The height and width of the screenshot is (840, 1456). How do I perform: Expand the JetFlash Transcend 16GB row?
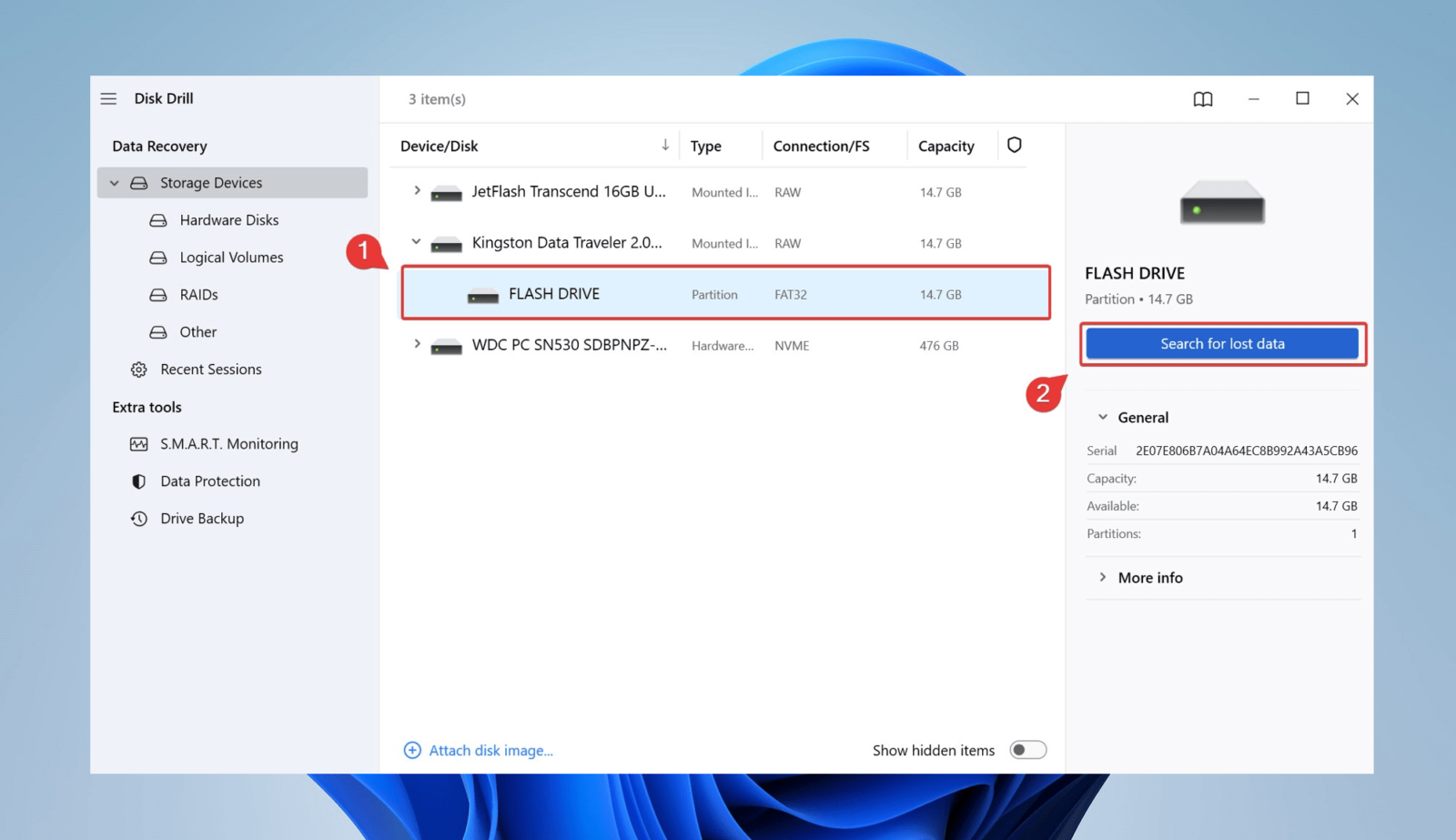click(x=417, y=190)
